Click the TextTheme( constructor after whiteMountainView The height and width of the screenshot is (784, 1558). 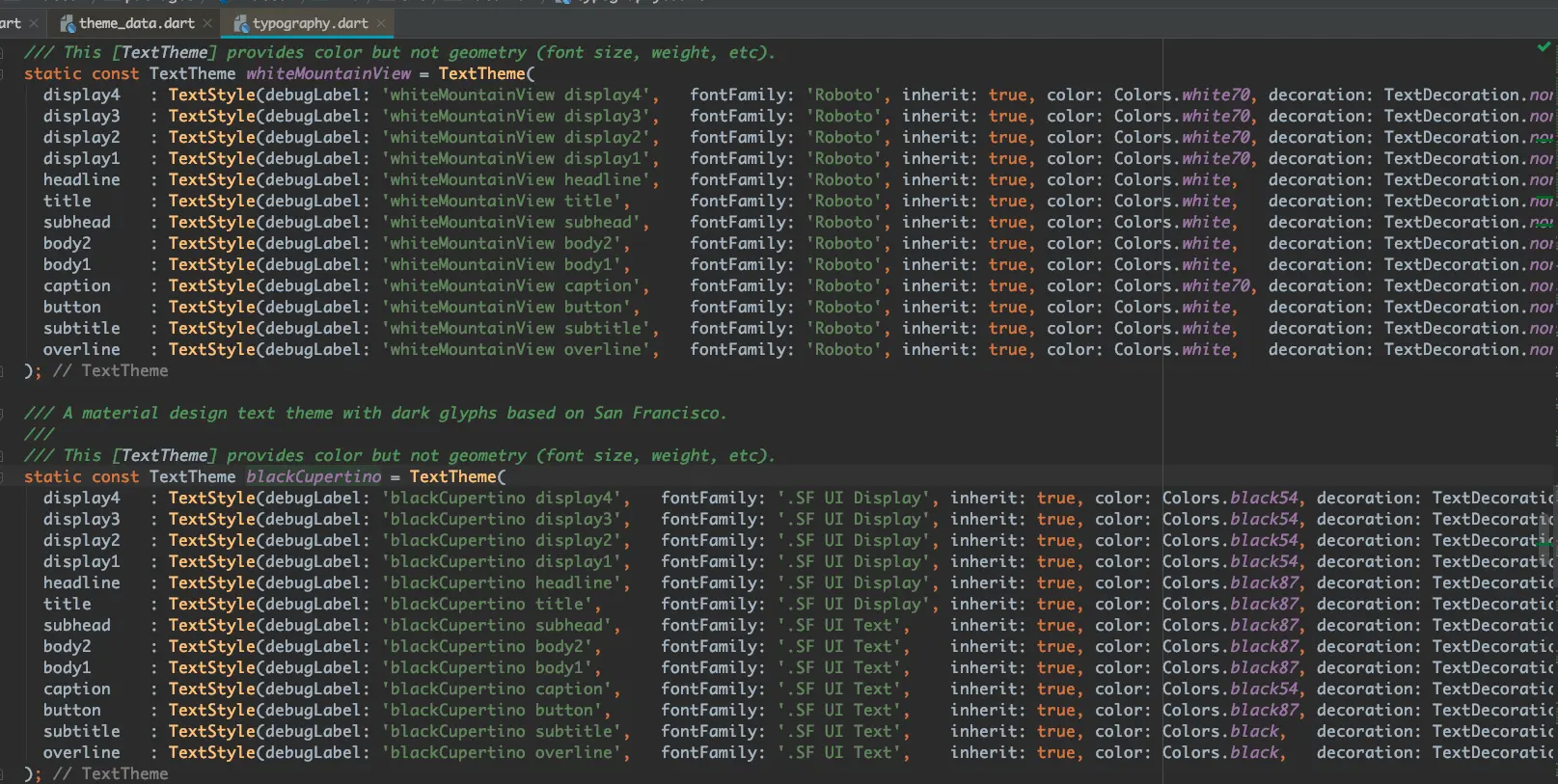point(487,74)
